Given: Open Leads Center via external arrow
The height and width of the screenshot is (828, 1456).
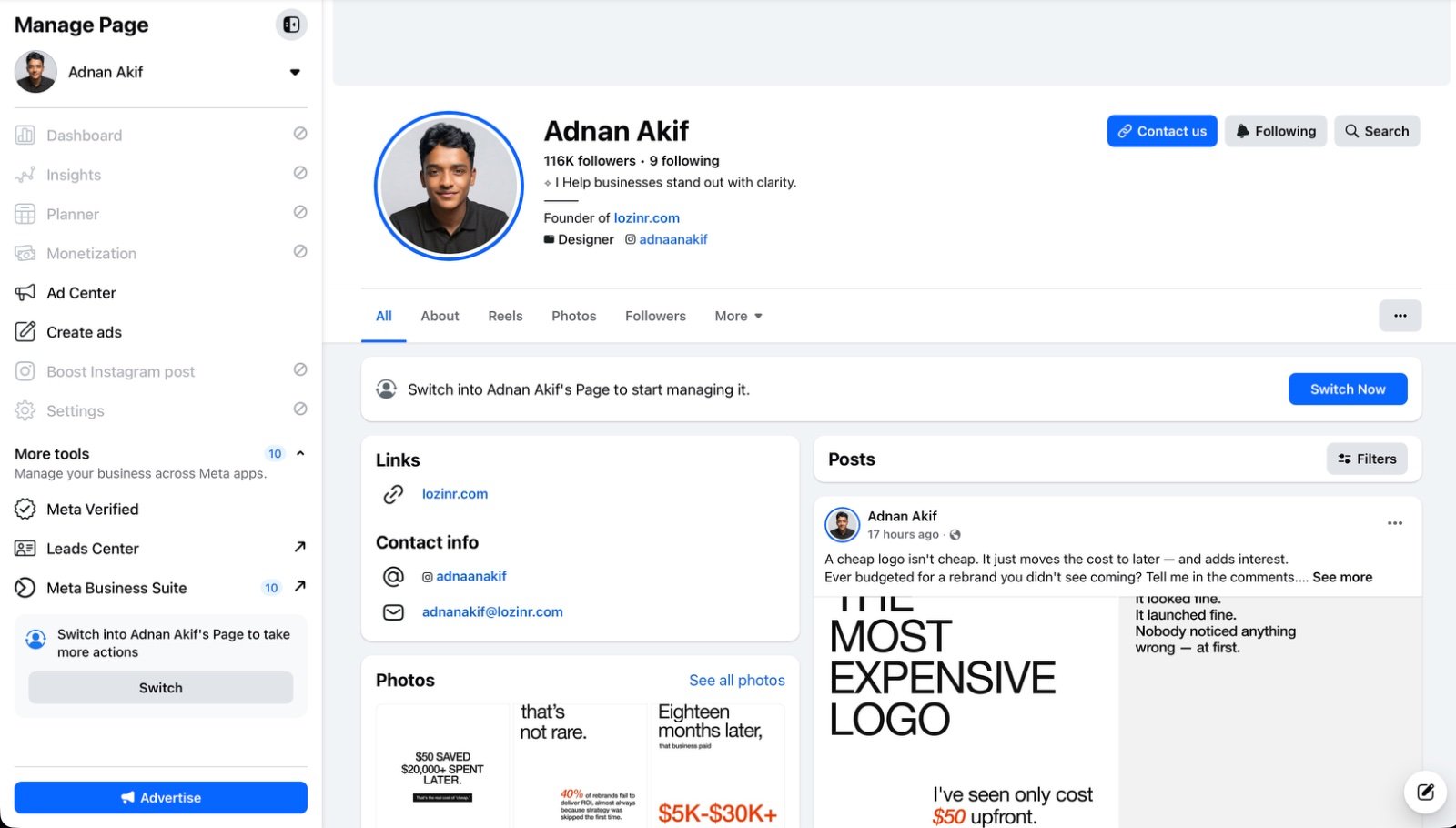Looking at the screenshot, I should pyautogui.click(x=300, y=547).
